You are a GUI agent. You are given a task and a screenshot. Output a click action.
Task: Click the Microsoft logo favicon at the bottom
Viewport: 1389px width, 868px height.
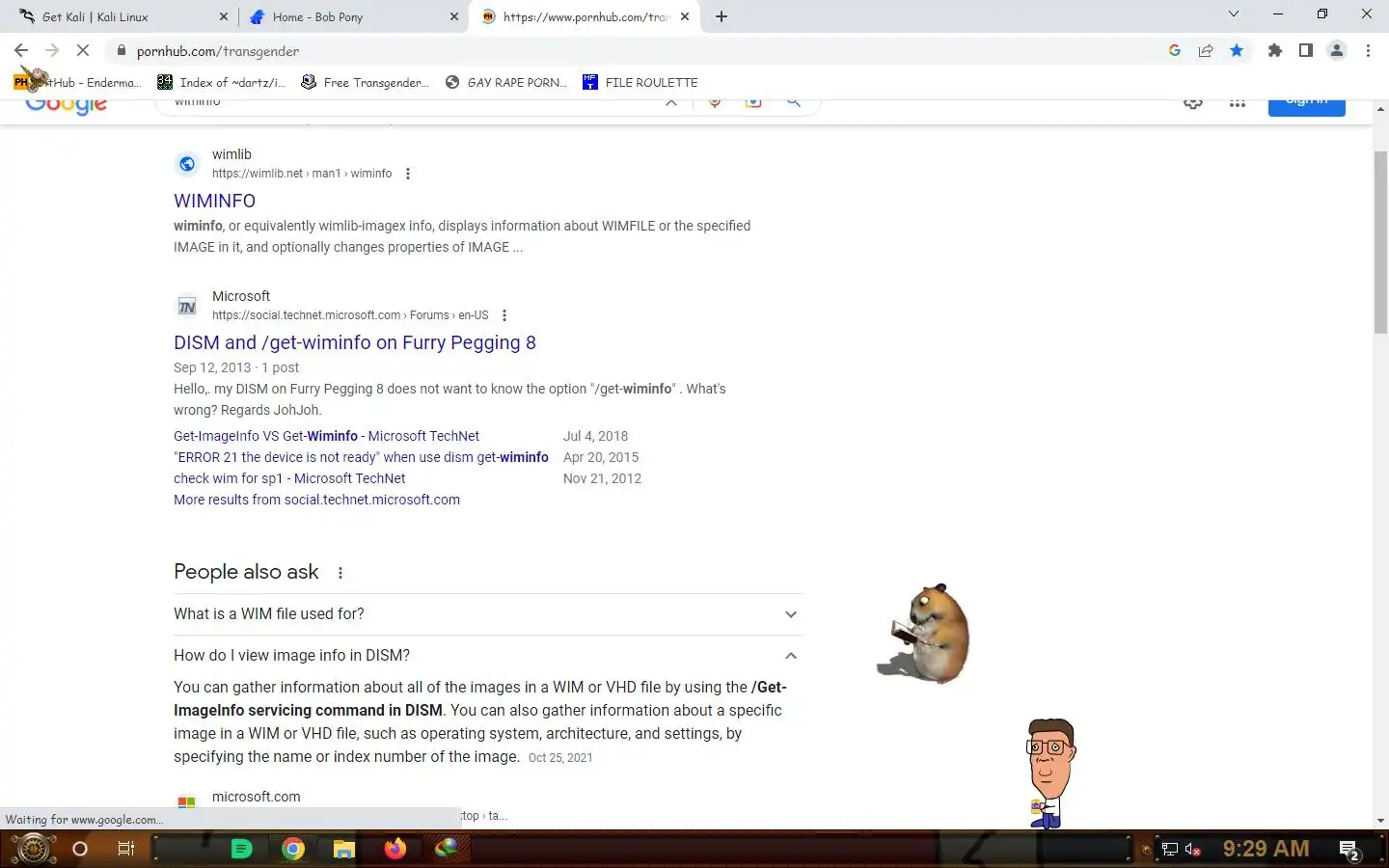point(187,800)
